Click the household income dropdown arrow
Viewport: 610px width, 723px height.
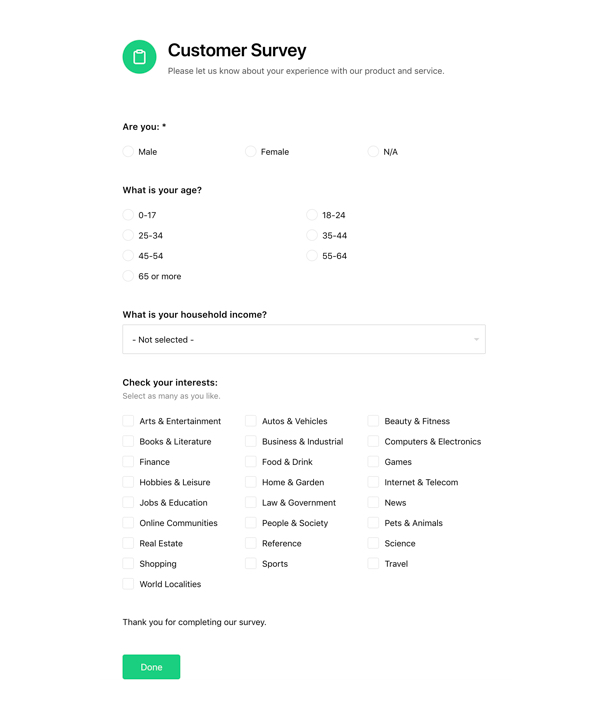click(476, 339)
